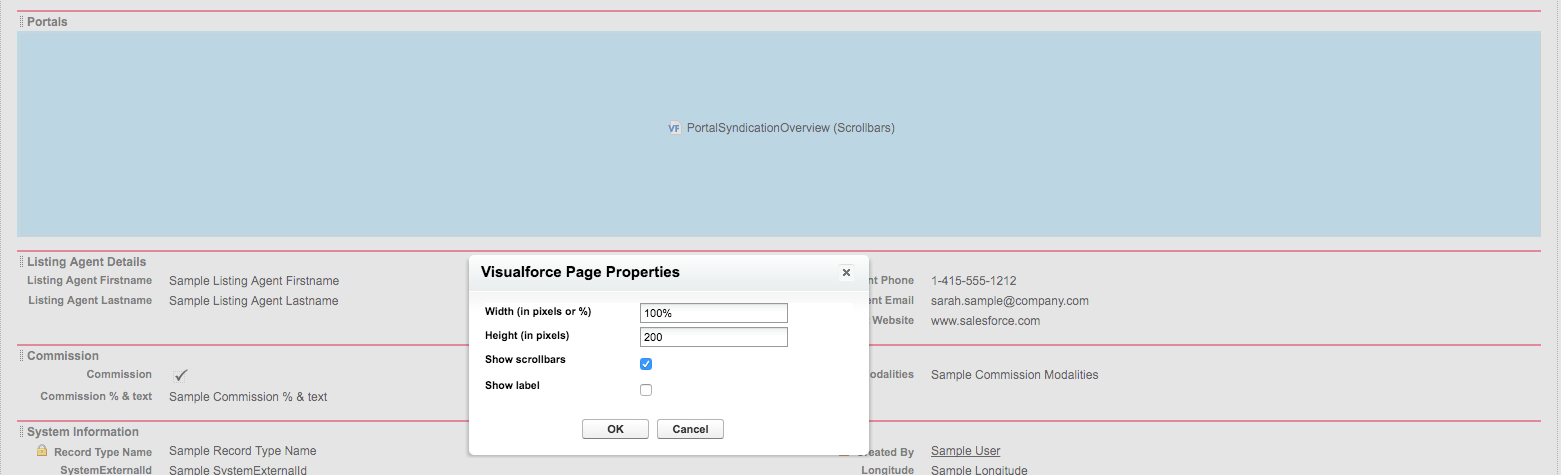Click the VF icon beside PortalSyndicationOverview
This screenshot has width=1561, height=475.
[675, 128]
